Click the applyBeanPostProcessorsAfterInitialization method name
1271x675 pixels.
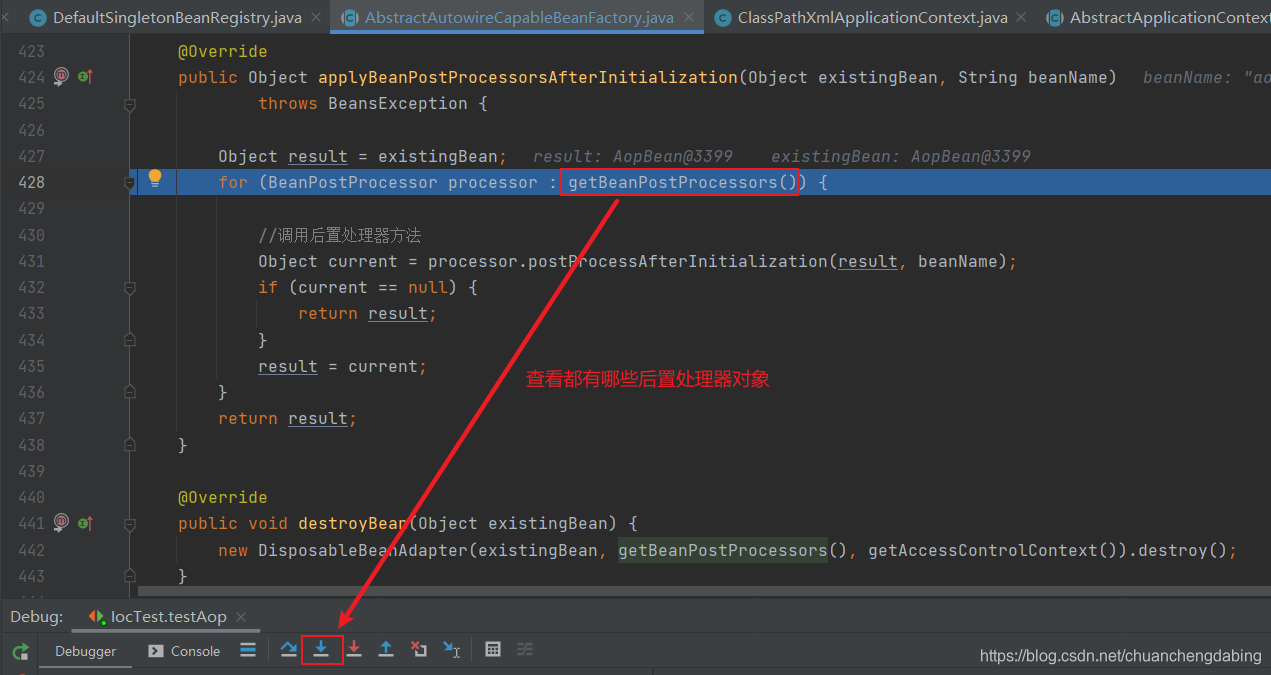point(528,77)
